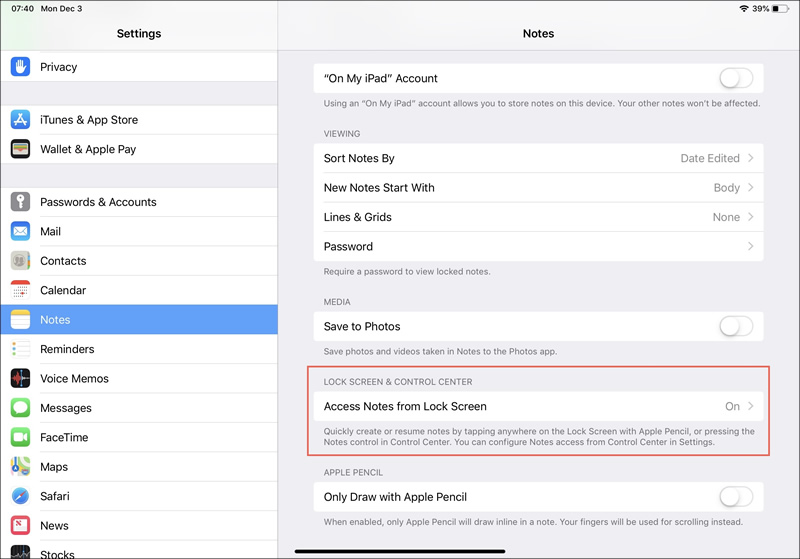The image size is (800, 559).
Task: Open Access Notes from Lock Screen
Action: point(538,407)
